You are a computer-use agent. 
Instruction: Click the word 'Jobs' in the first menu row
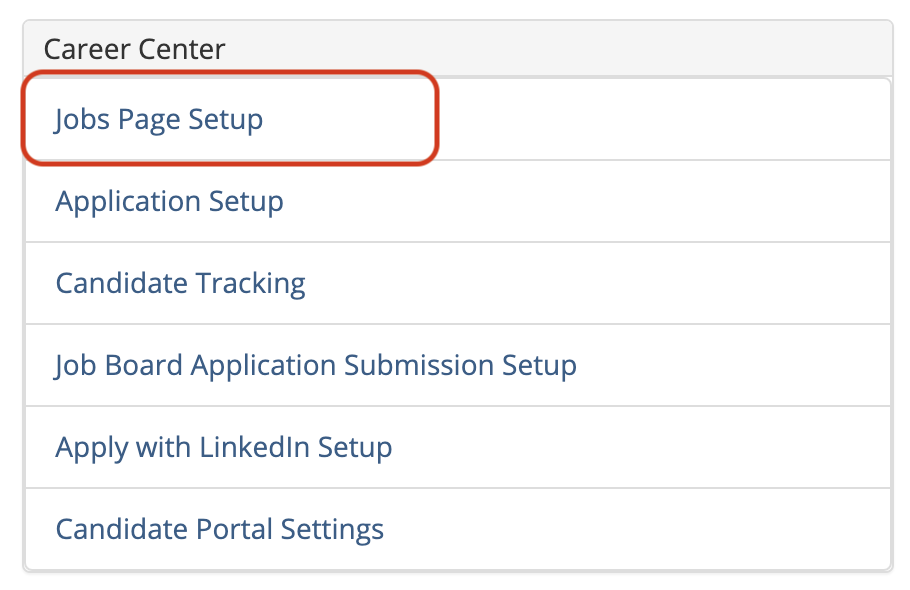[82, 119]
